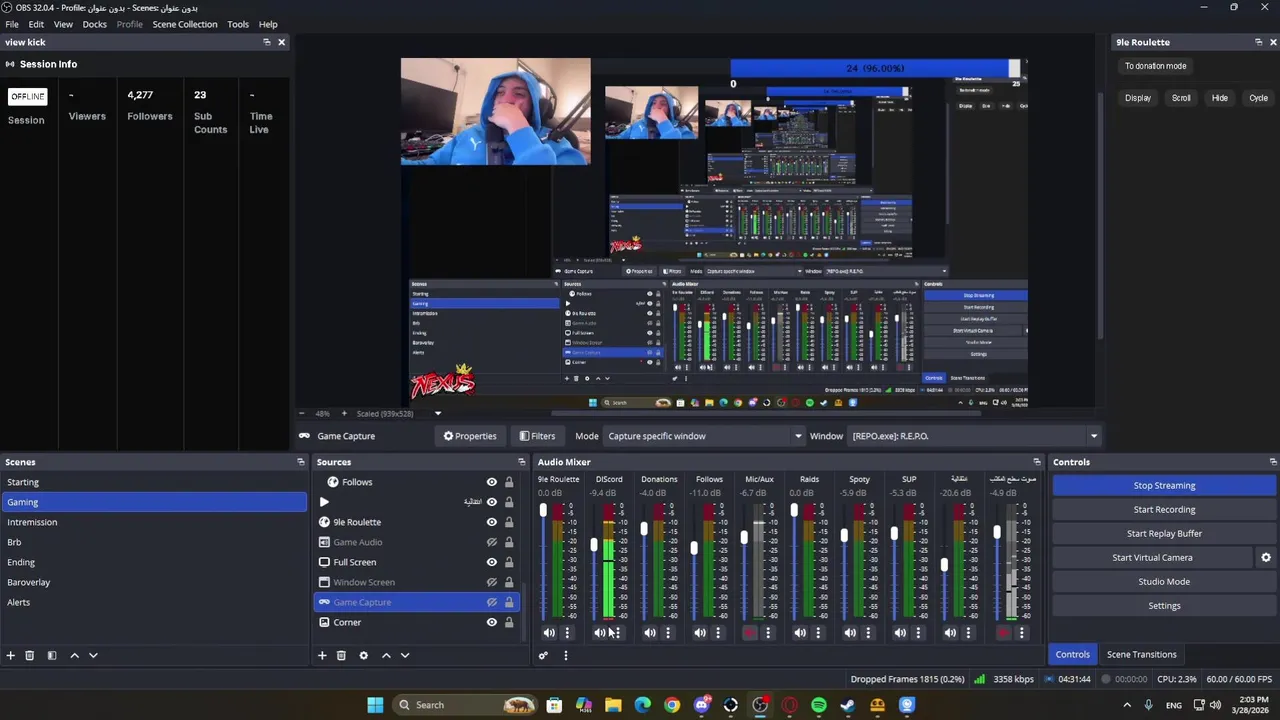
Task: Click Start Recording
Action: click(1164, 509)
